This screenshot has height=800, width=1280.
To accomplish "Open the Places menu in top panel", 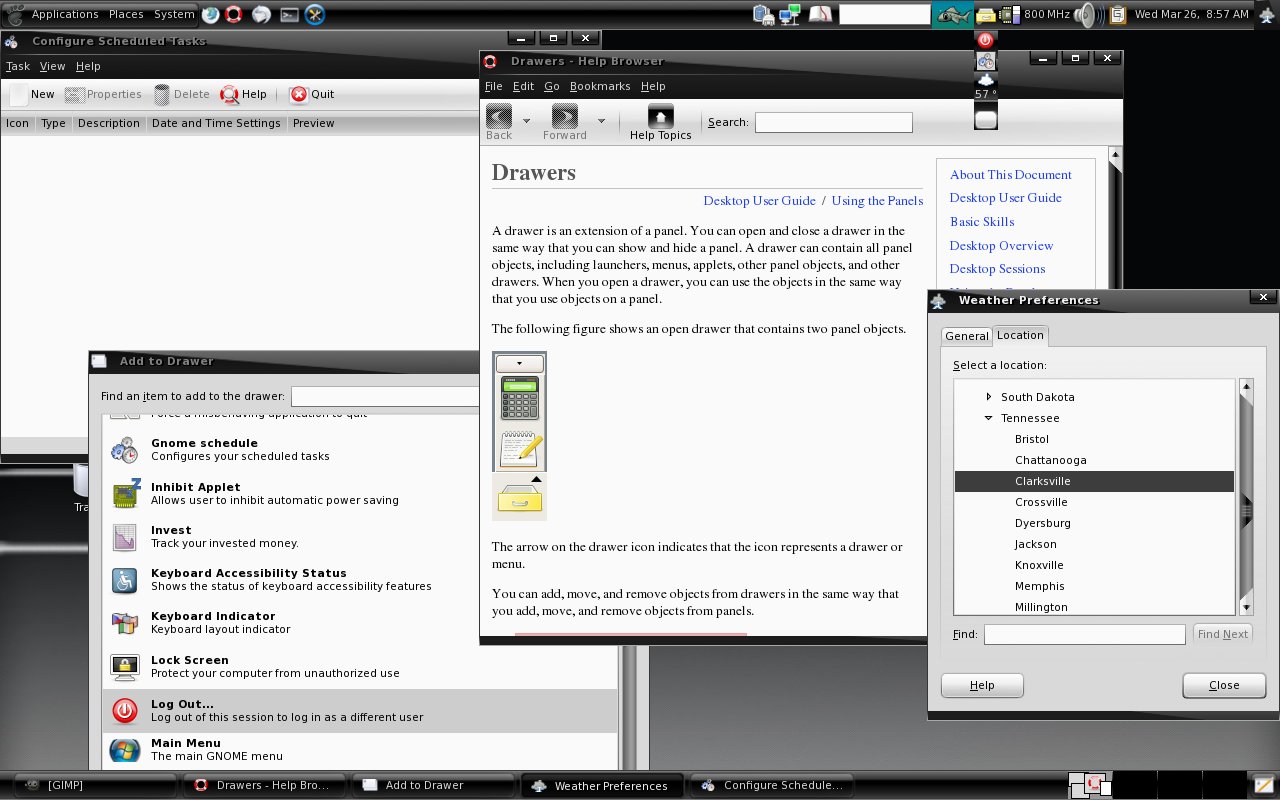I will pyautogui.click(x=126, y=14).
